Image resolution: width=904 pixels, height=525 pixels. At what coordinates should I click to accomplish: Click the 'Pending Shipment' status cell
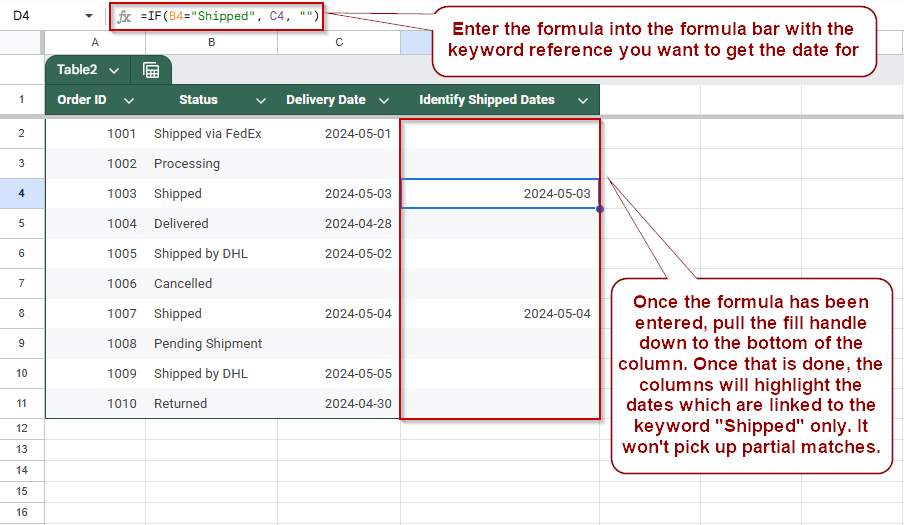(x=212, y=343)
